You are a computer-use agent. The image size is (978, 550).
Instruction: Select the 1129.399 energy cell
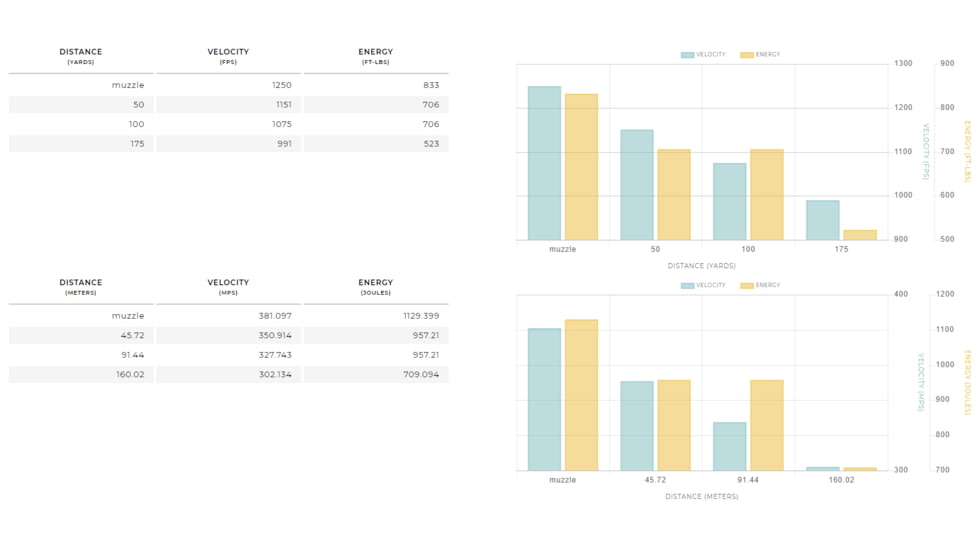coord(376,316)
